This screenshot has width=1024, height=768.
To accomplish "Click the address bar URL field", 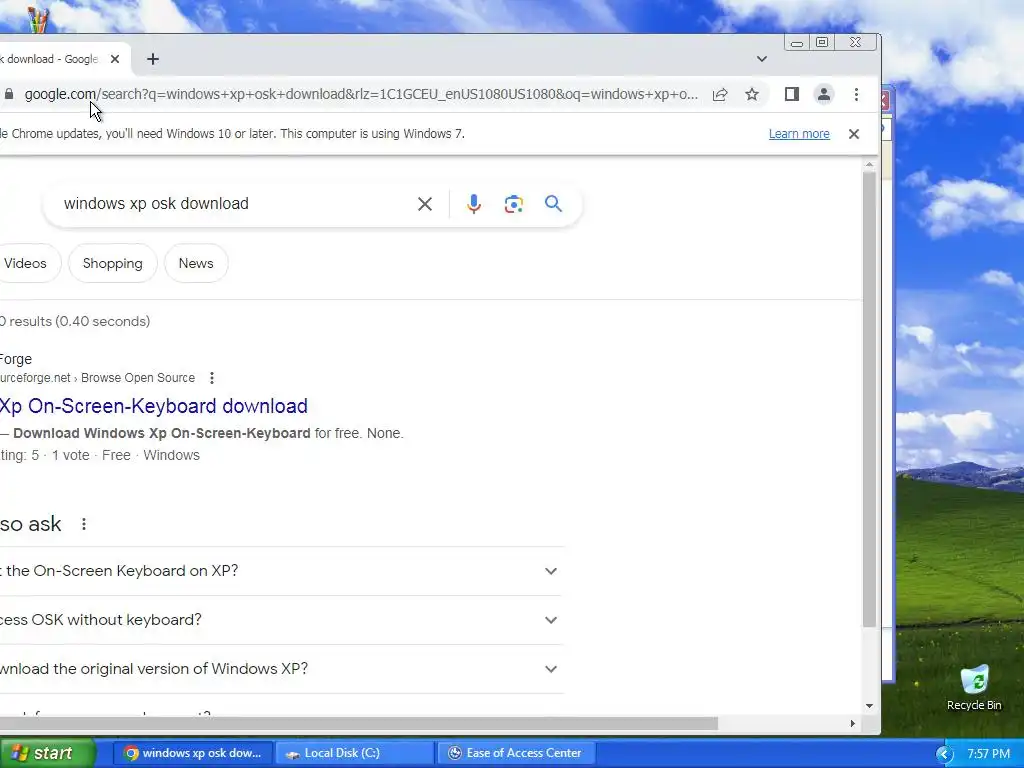I will click(361, 94).
